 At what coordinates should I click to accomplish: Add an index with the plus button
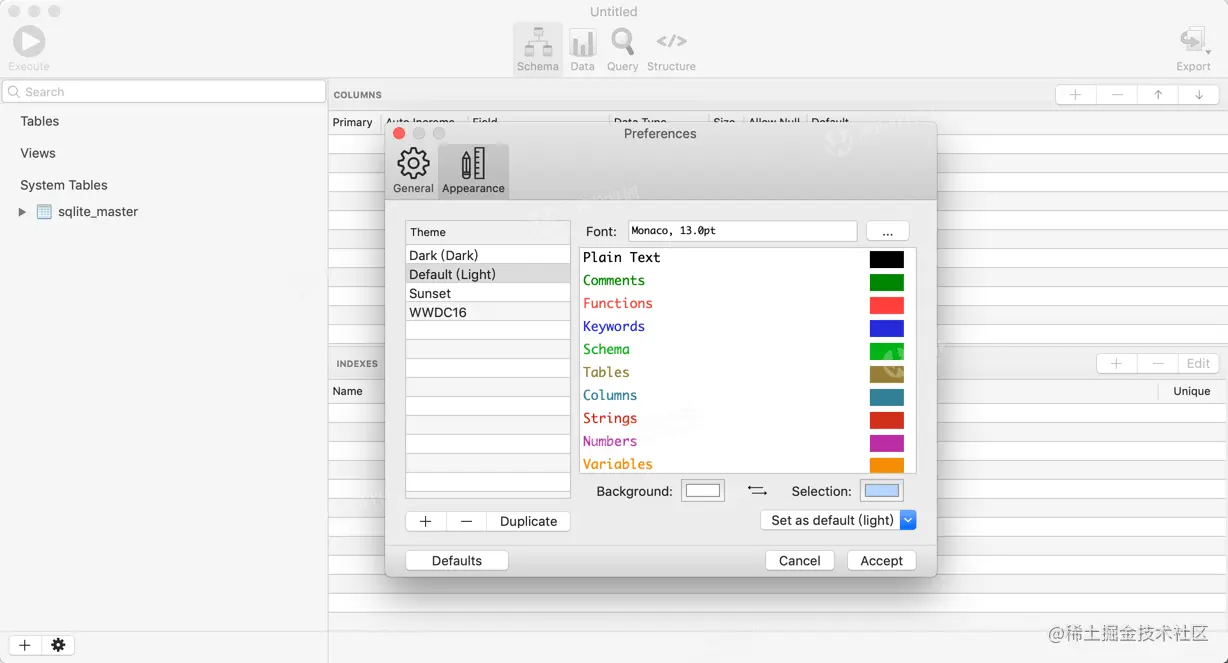[1117, 364]
